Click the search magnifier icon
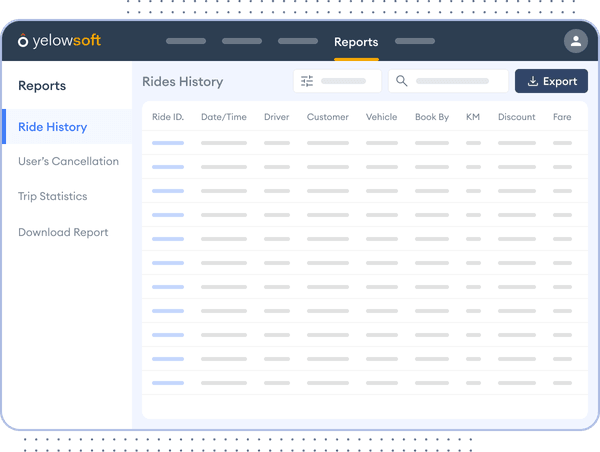This screenshot has height=452, width=600. click(x=401, y=81)
